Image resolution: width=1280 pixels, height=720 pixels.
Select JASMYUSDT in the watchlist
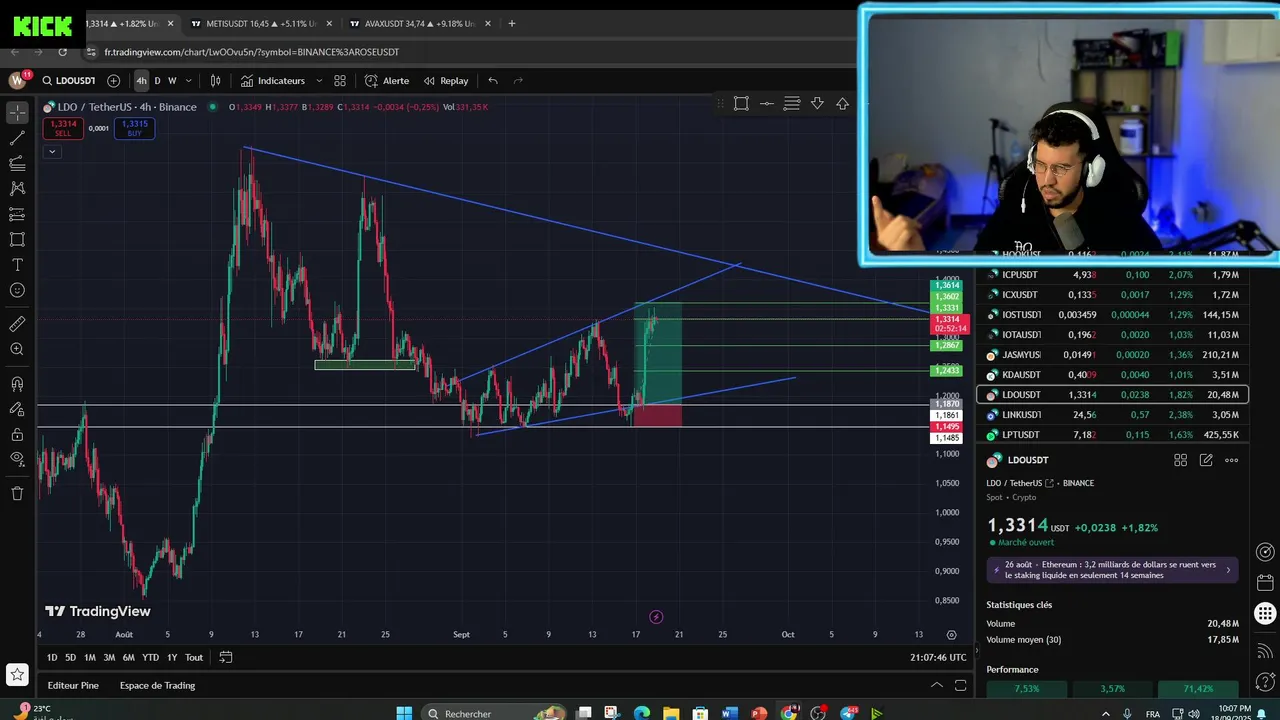pos(1112,354)
